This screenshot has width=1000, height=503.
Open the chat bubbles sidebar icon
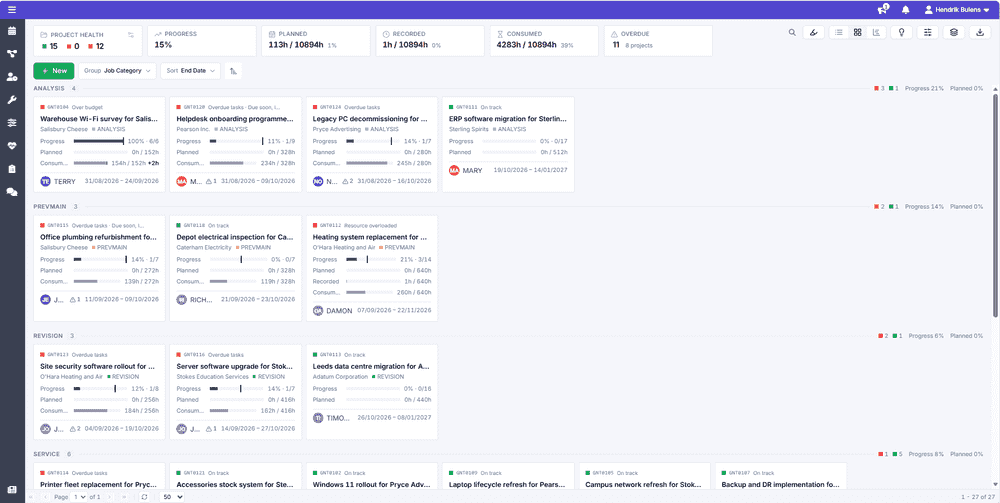tap(12, 192)
